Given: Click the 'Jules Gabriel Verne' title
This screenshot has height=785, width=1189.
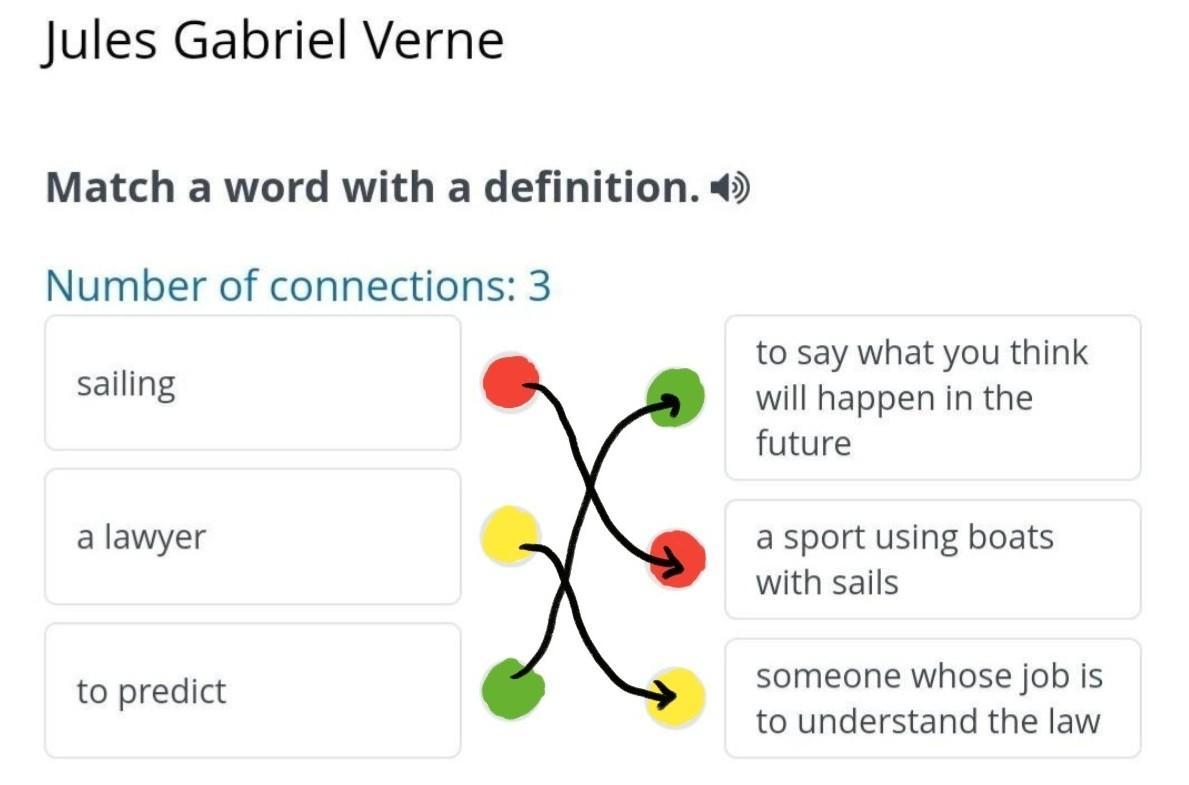Looking at the screenshot, I should click(x=273, y=42).
